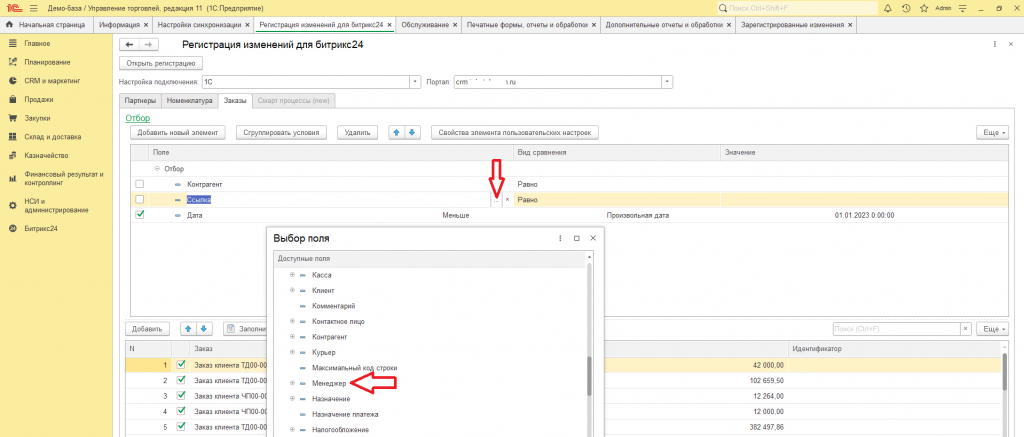Switch to Начальная страница tab
The width and height of the screenshot is (1024, 437).
pos(46,25)
